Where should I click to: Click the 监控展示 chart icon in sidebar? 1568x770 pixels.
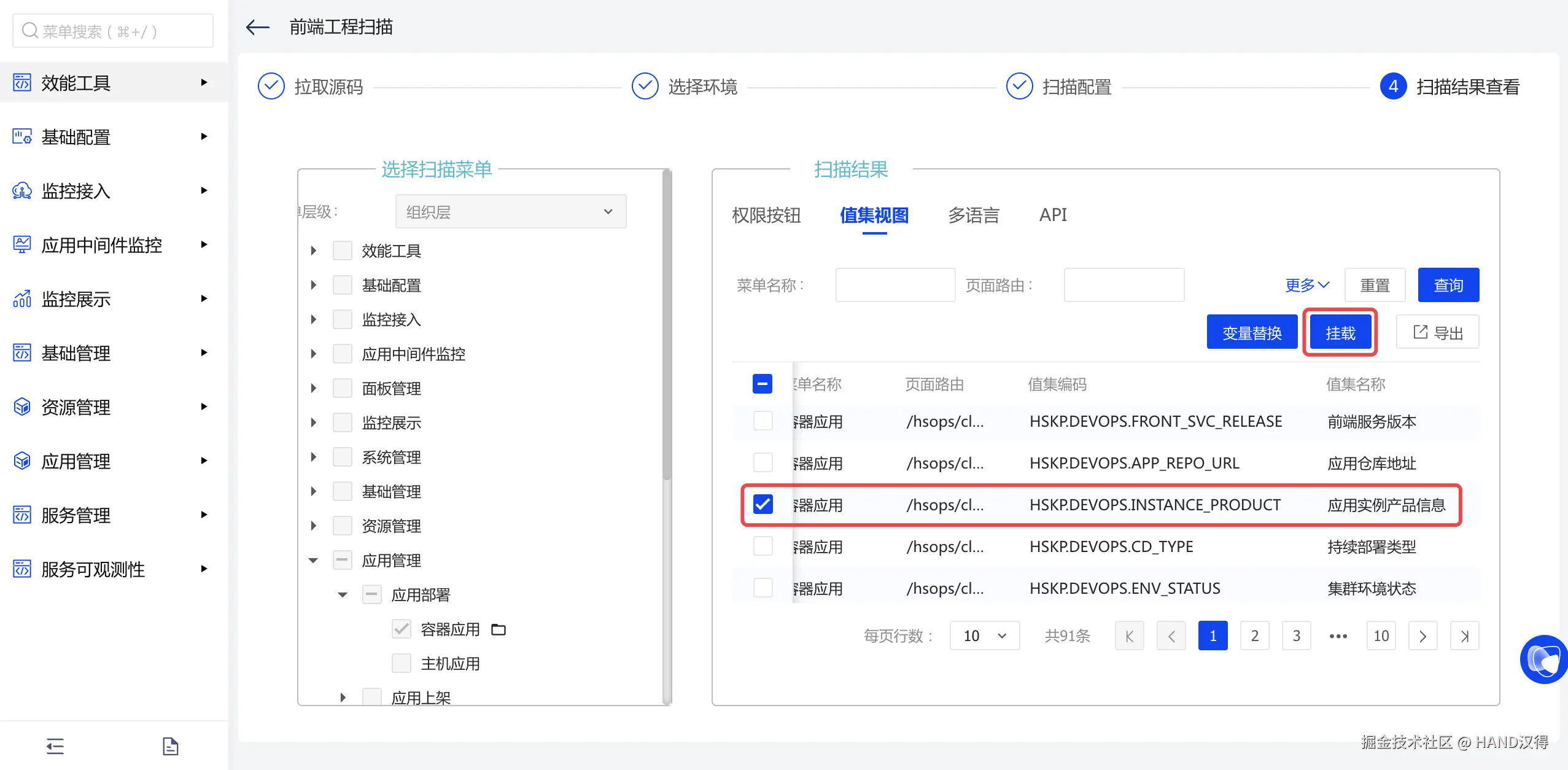(22, 299)
